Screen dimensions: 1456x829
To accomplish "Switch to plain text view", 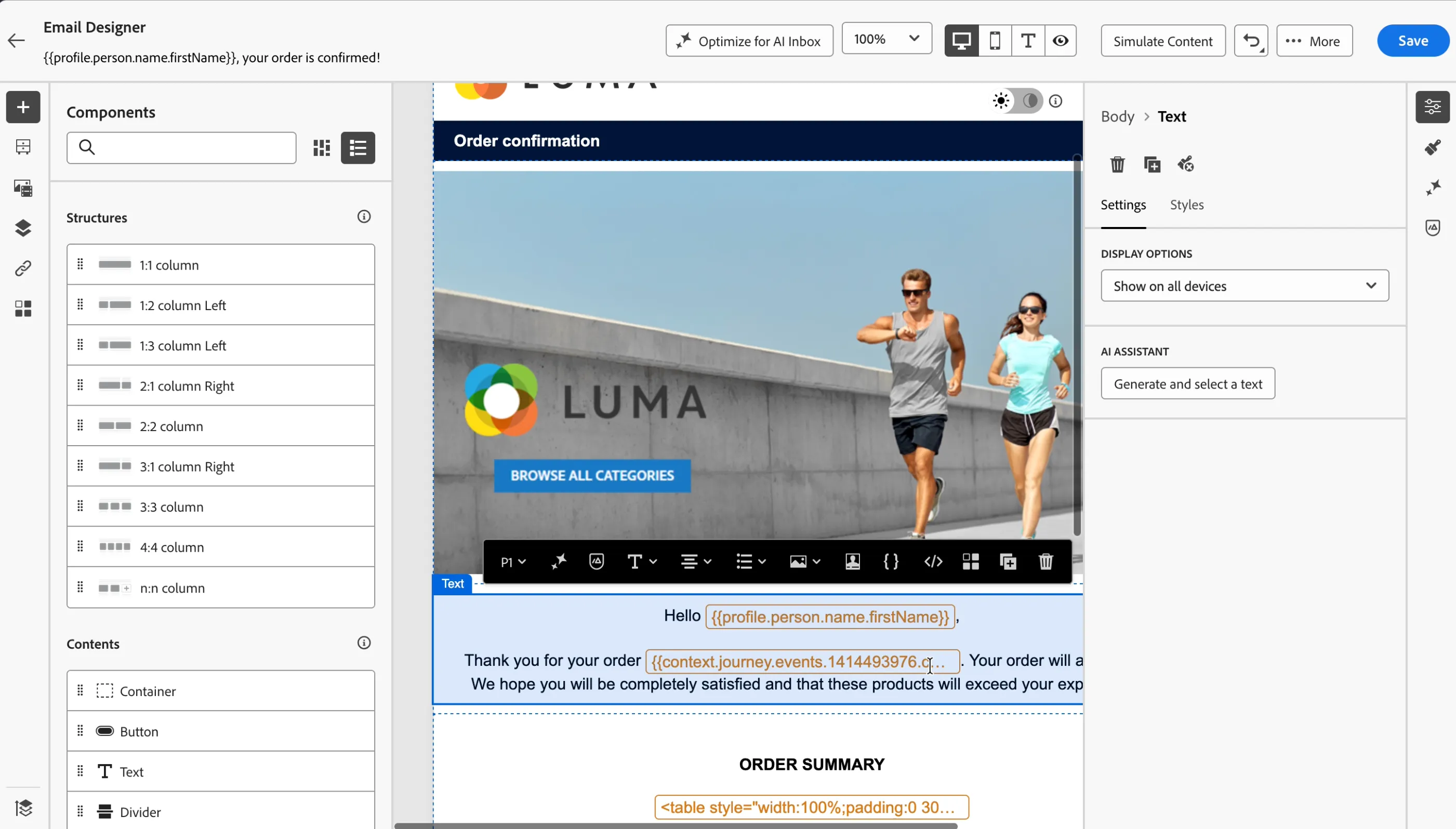I will pos(1028,41).
